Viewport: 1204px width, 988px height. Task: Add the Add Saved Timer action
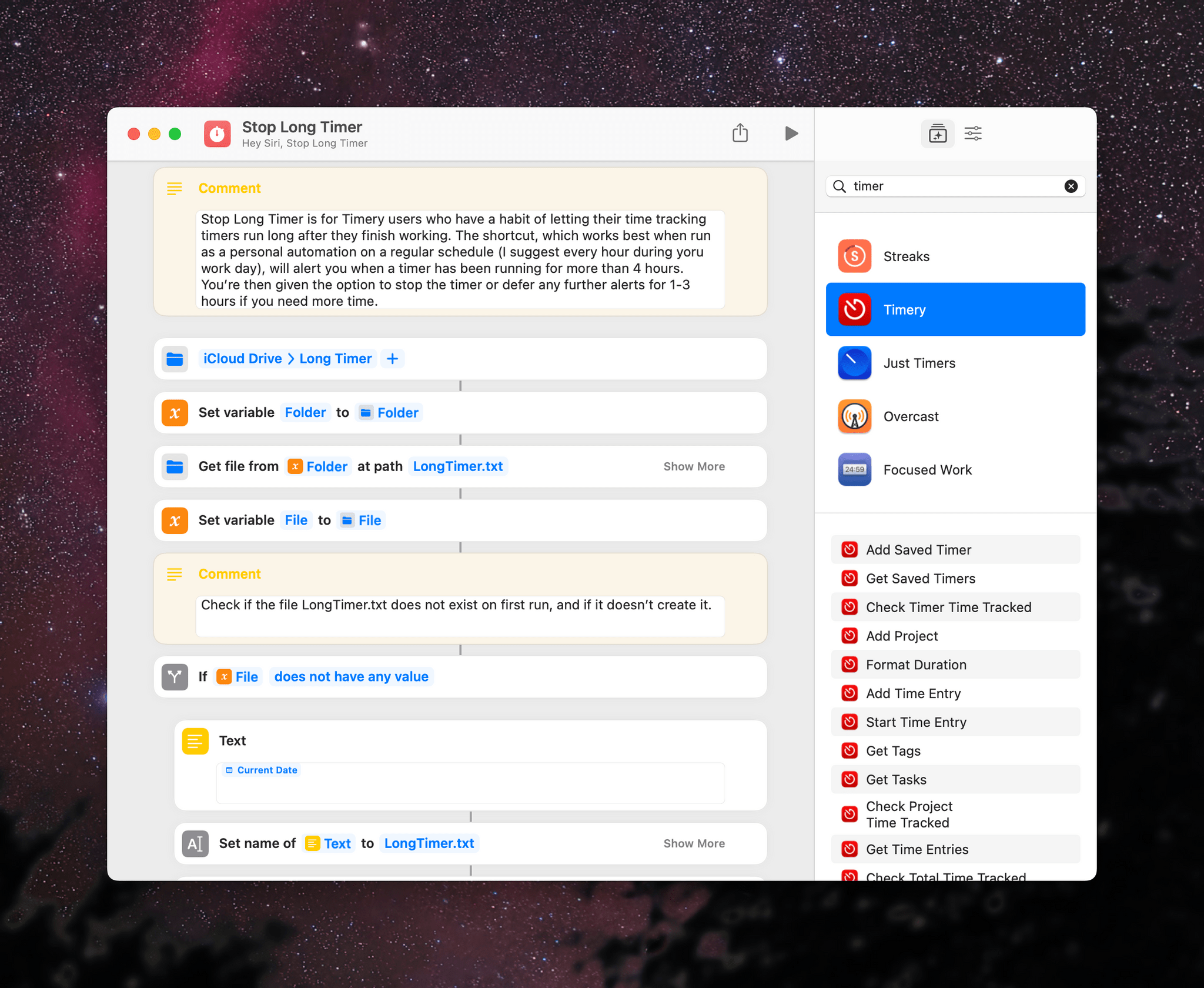pos(955,550)
